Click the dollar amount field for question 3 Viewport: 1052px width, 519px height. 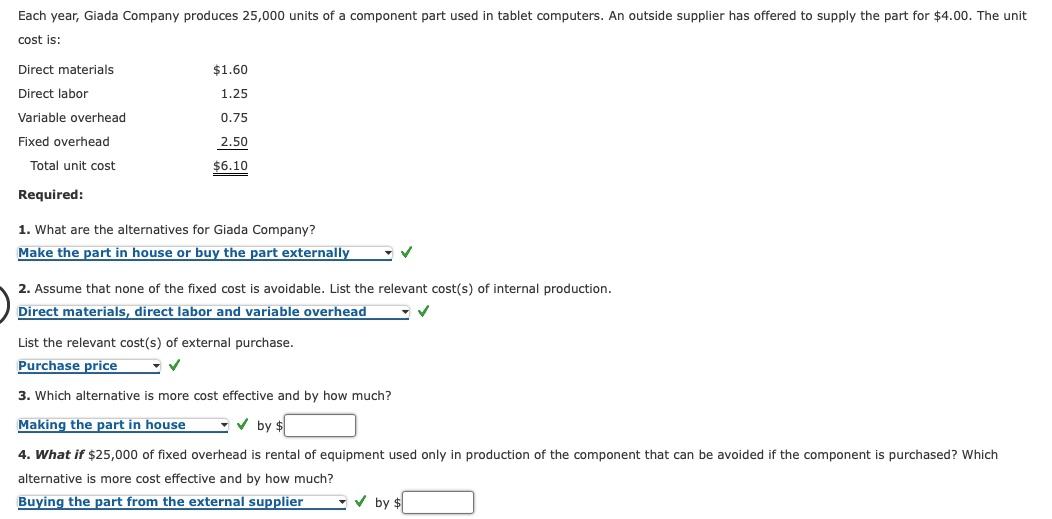[320, 425]
